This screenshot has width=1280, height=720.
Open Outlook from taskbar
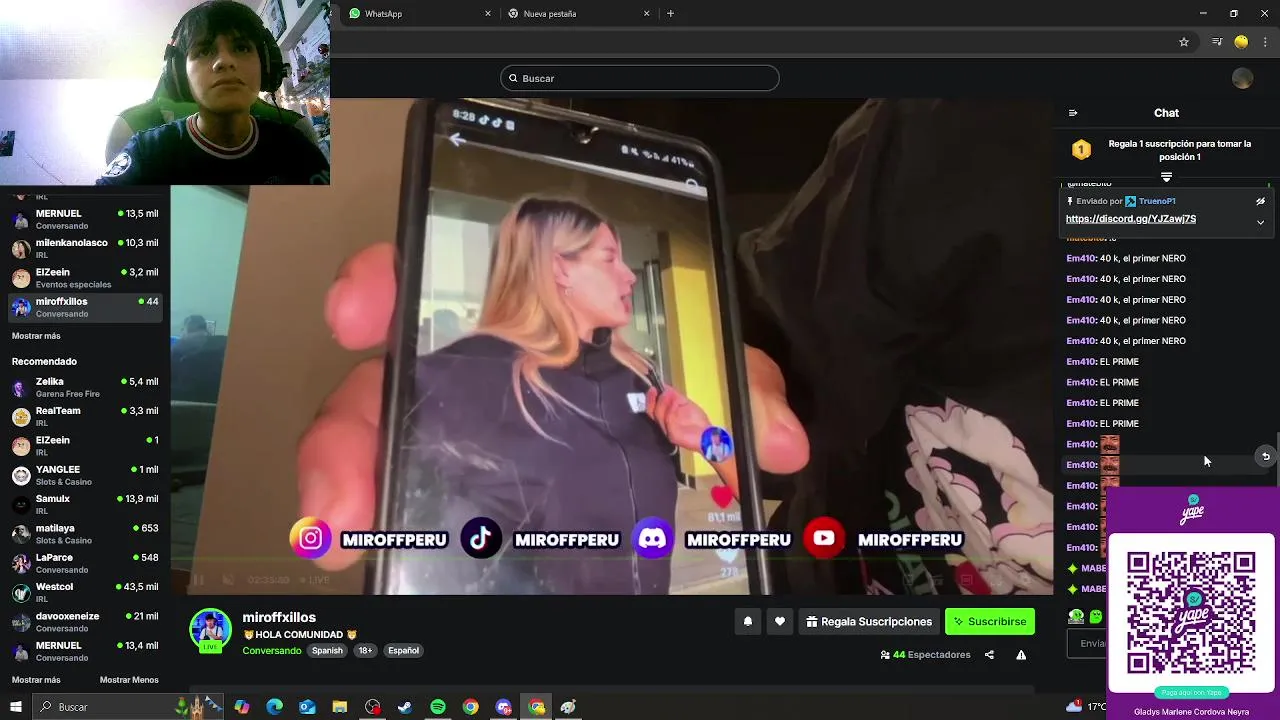click(x=307, y=707)
